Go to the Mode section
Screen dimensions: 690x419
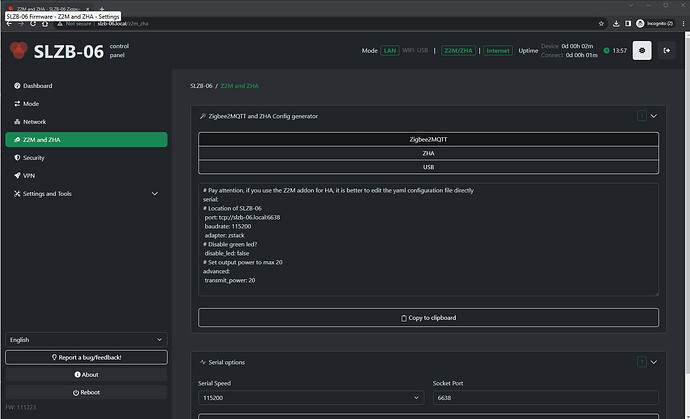(x=30, y=104)
